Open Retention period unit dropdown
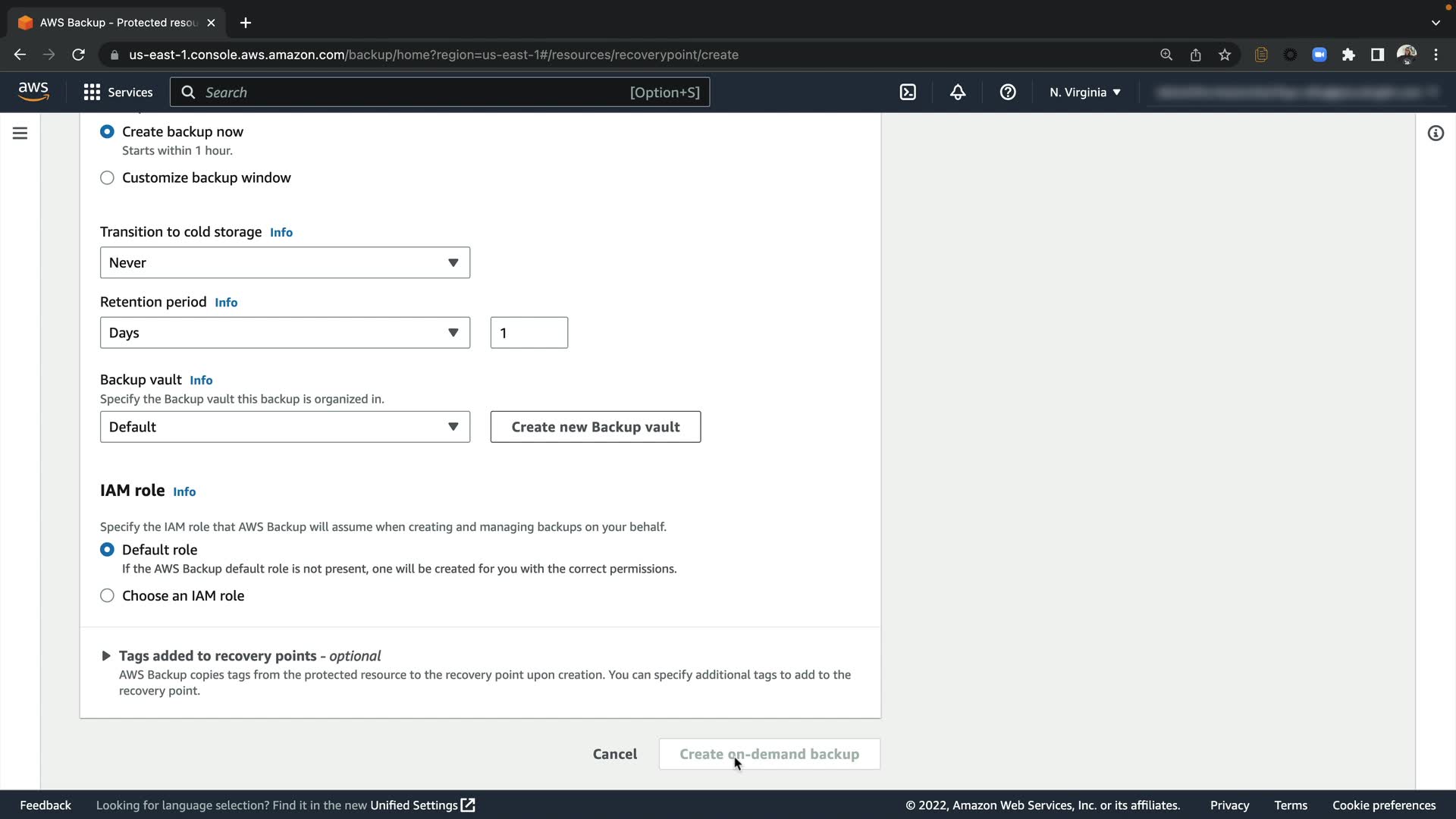This screenshot has height=819, width=1456. (x=284, y=333)
